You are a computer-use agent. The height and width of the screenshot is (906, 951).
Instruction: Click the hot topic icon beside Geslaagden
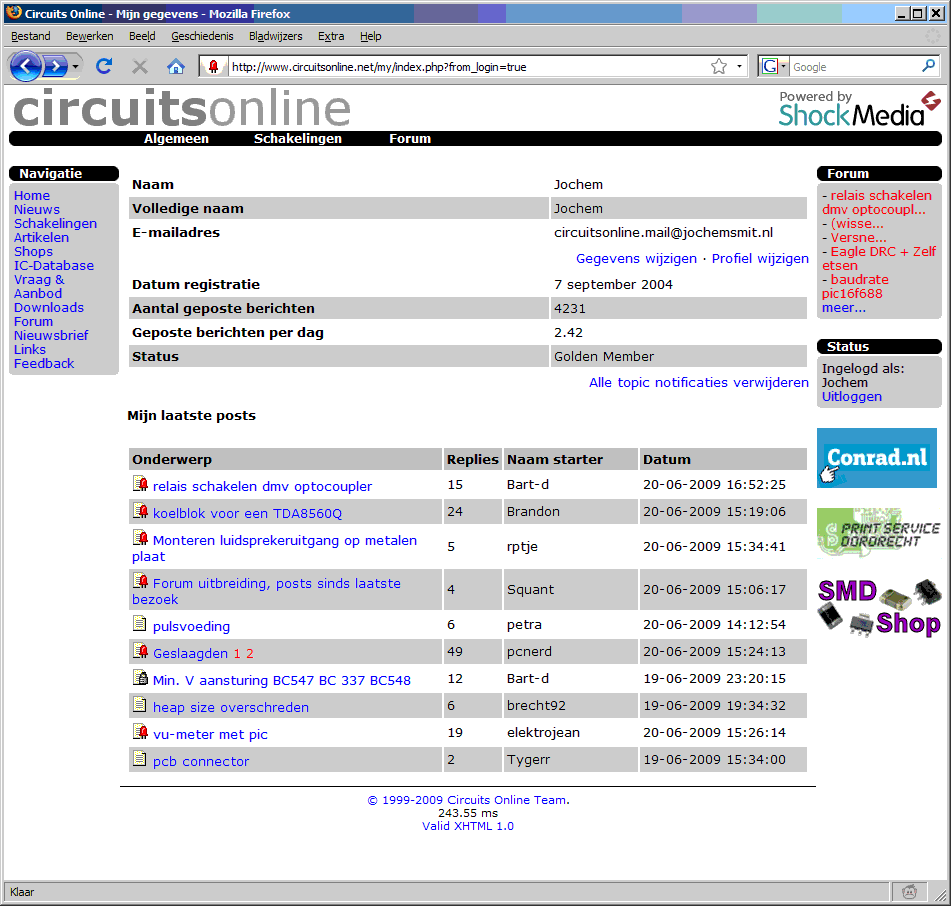coord(140,652)
